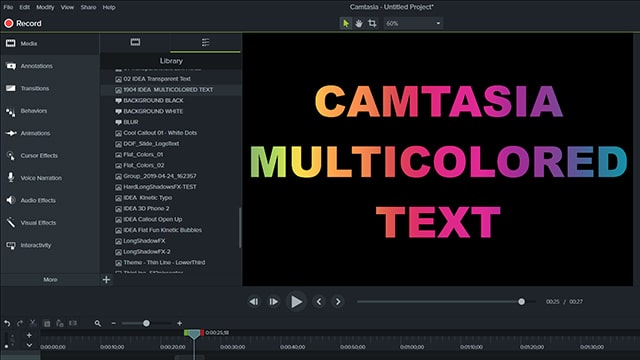Jump to previous marker arrow
This screenshot has height=360, width=640.
coord(319,302)
